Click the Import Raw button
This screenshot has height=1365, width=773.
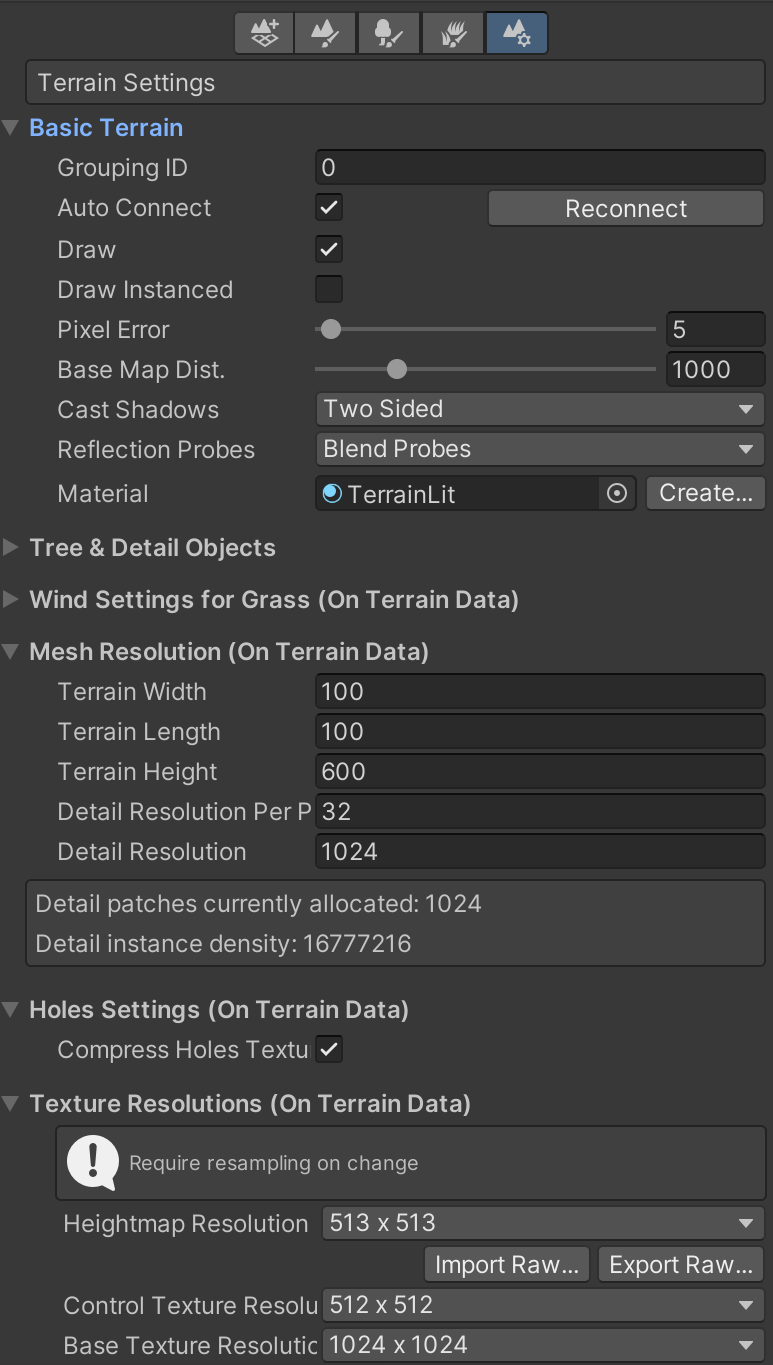(506, 1263)
